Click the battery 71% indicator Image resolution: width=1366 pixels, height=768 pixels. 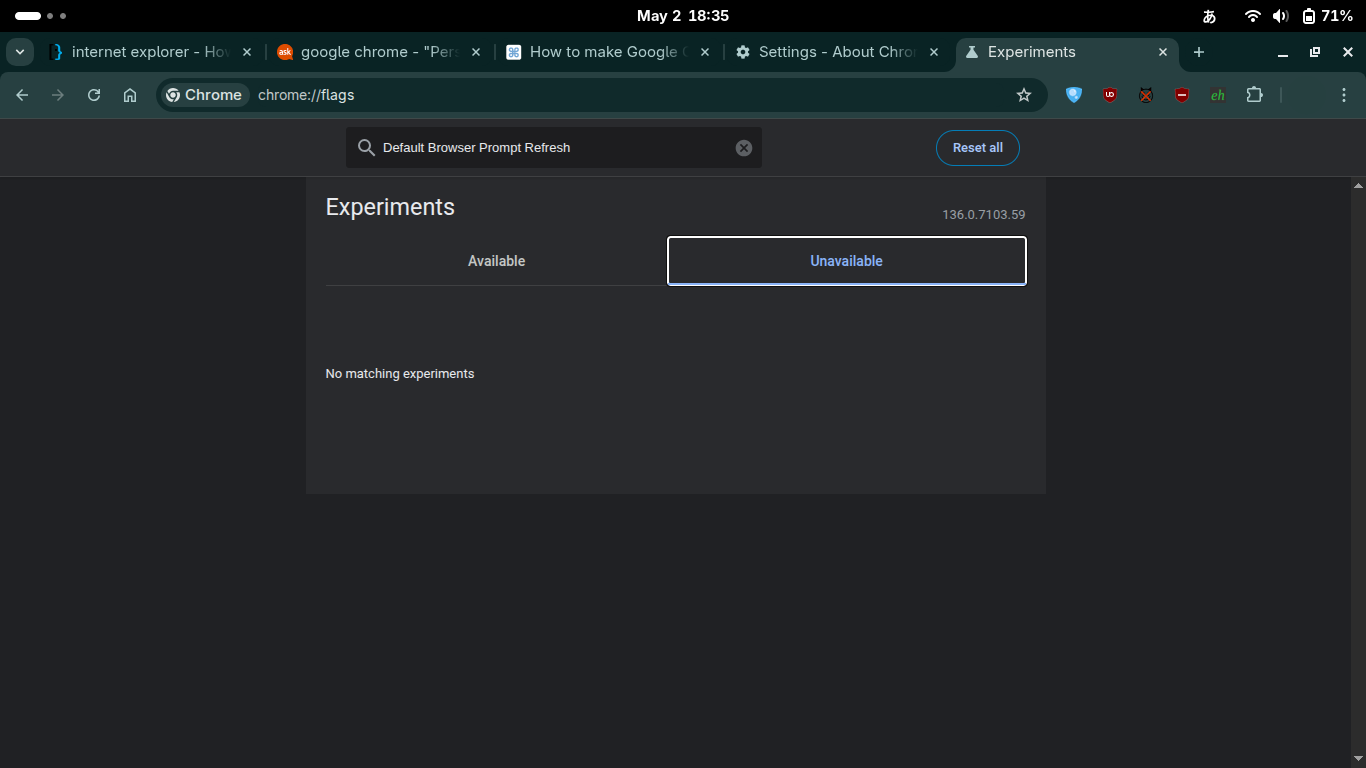1327,16
